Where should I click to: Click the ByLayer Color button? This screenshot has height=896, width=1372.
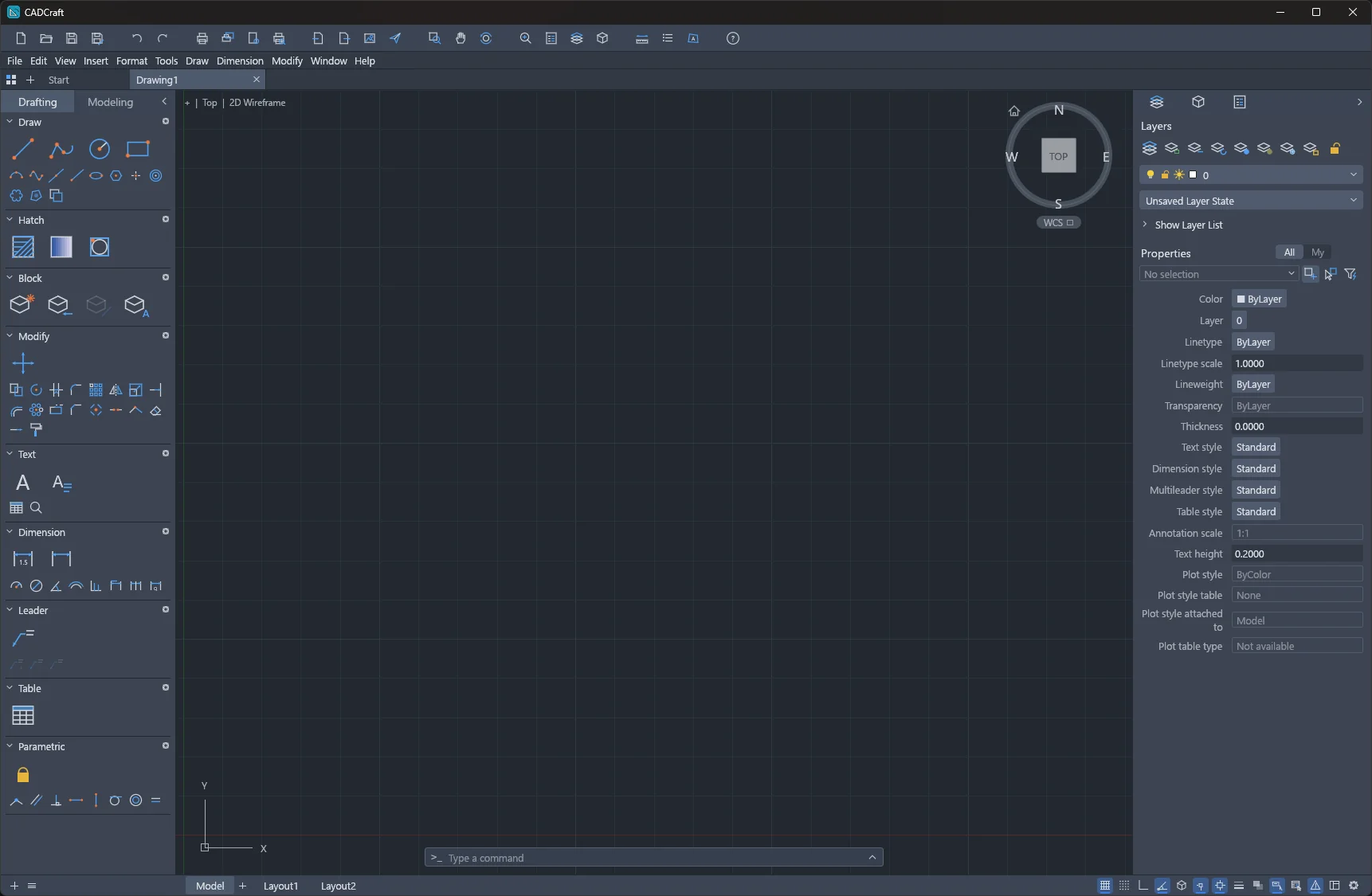click(1259, 299)
